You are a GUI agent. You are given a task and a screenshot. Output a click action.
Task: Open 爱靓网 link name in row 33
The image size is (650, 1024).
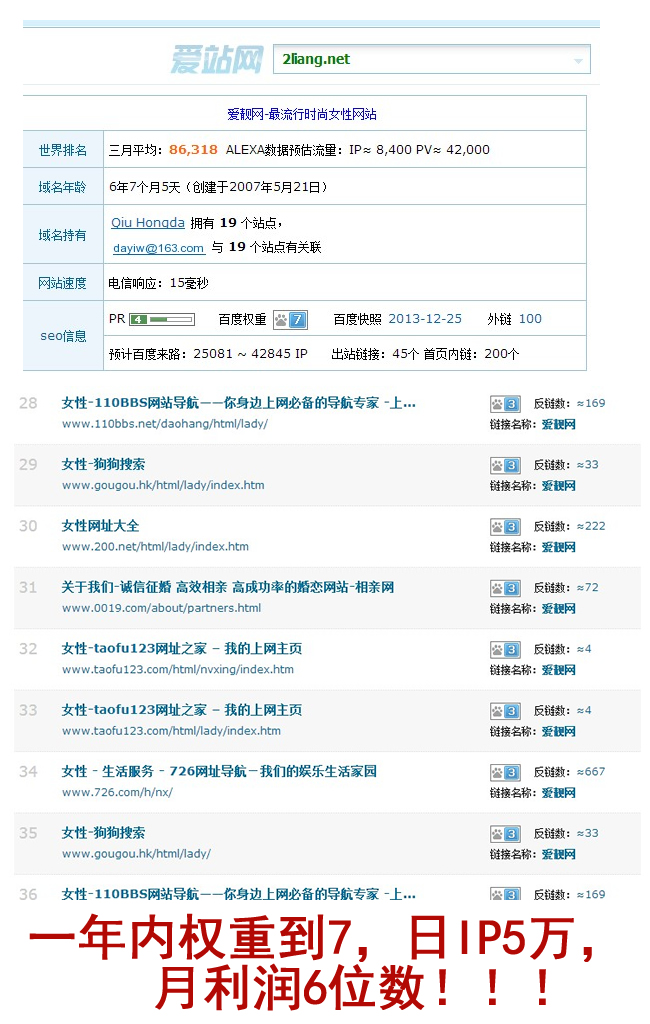[x=559, y=731]
